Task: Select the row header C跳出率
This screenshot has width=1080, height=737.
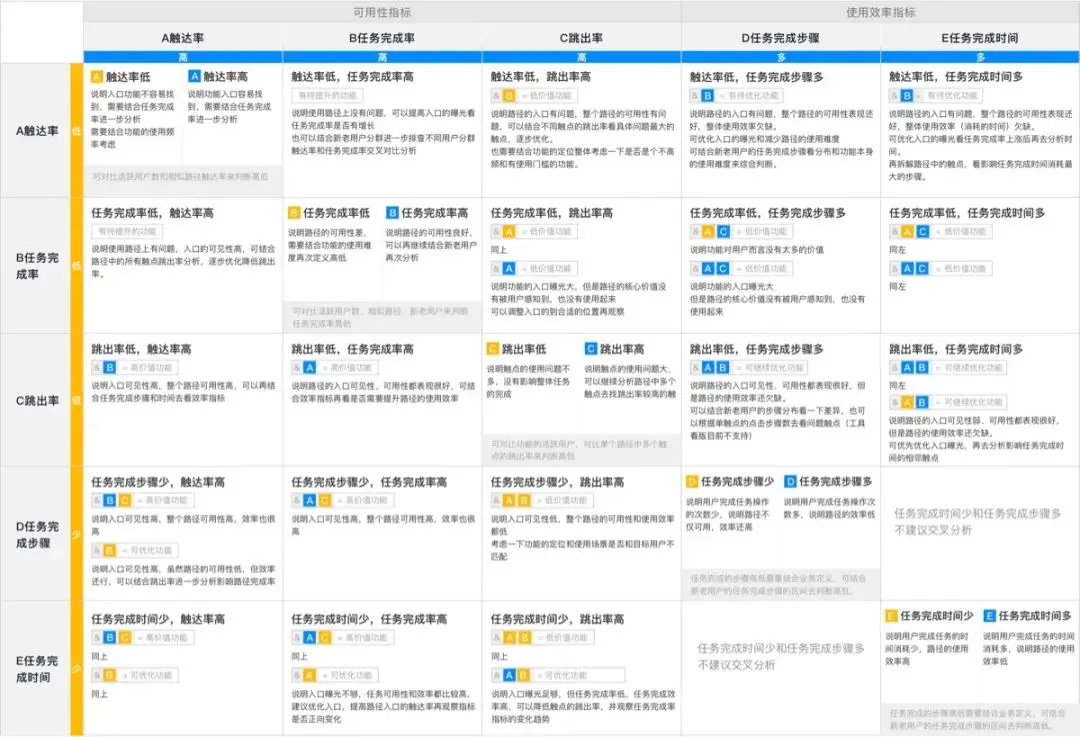Action: tap(37, 400)
